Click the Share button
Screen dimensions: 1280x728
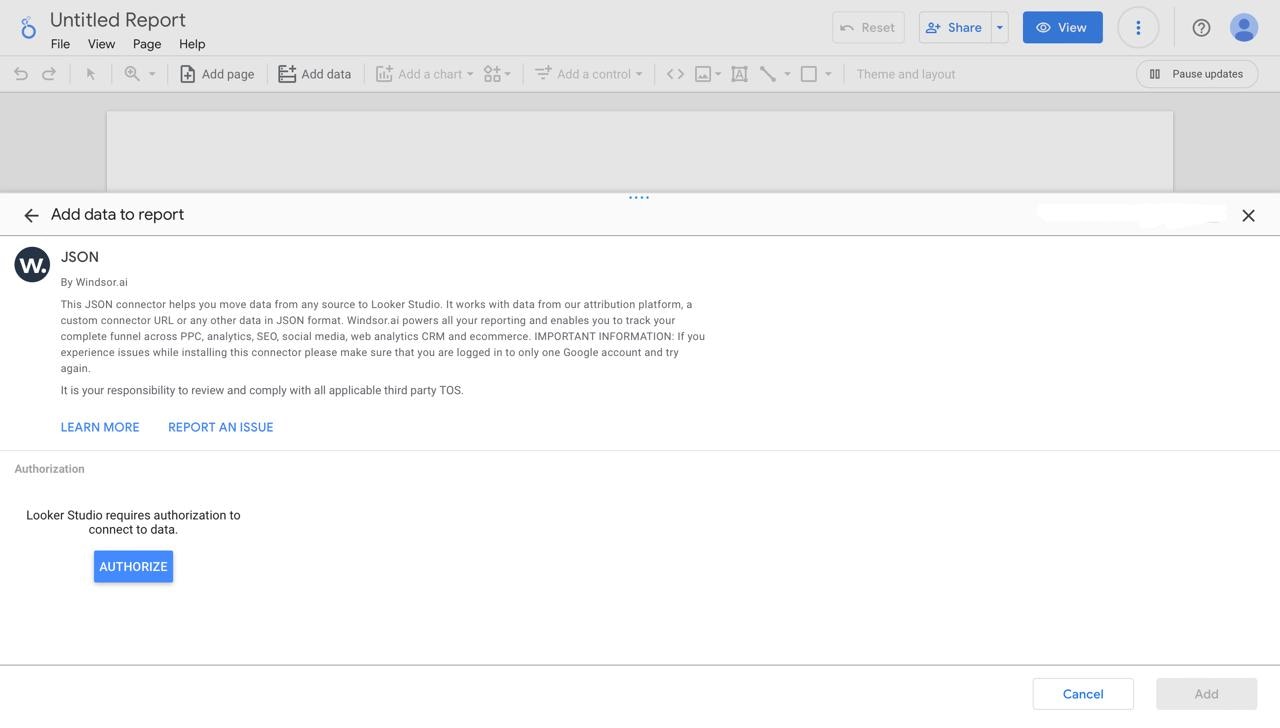(x=954, y=27)
